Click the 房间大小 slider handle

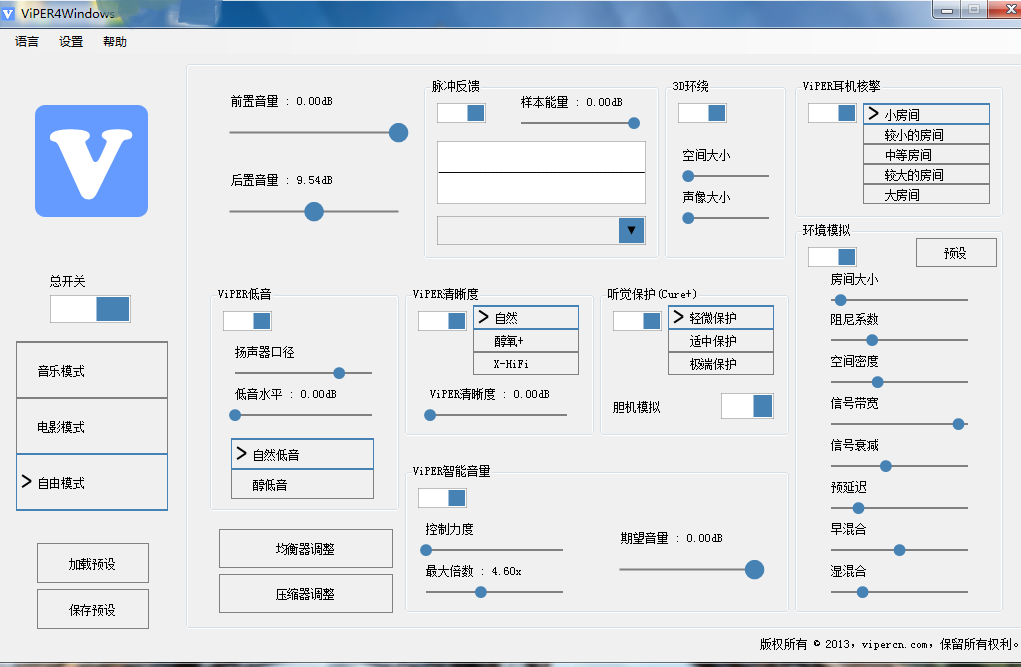tap(841, 300)
